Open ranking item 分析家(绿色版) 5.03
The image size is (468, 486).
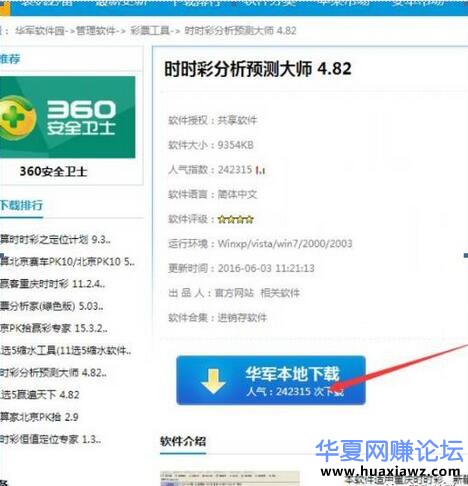[x=52, y=306]
